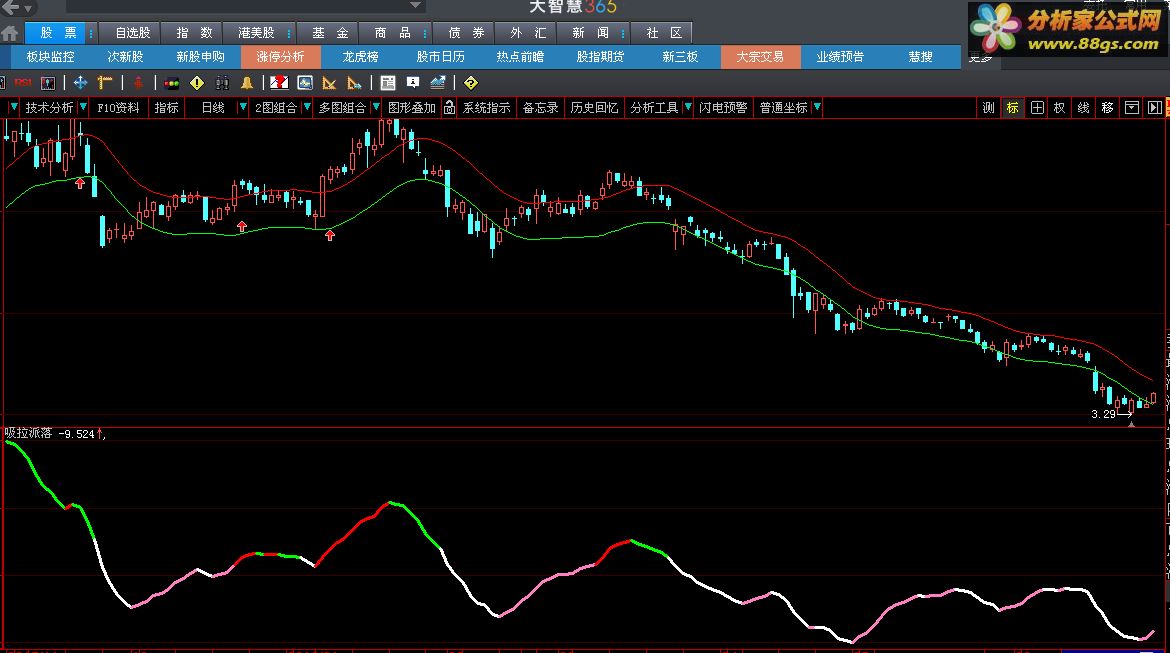This screenshot has height=653, width=1170.
Task: Open the 龙虎榜 sub-tab
Action: click(x=360, y=57)
